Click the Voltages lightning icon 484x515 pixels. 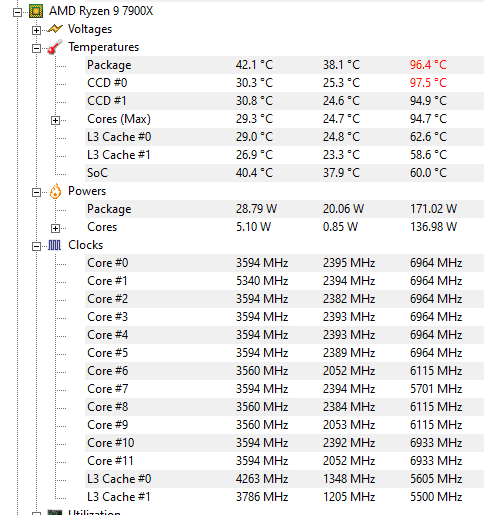[x=55, y=29]
